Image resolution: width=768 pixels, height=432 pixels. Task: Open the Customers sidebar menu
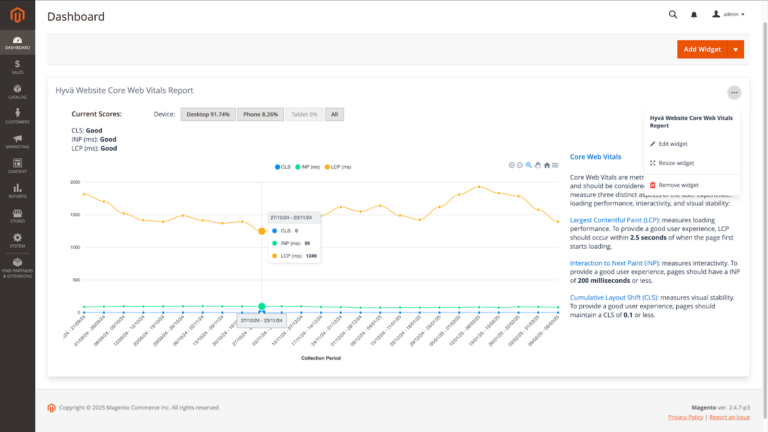point(17,117)
